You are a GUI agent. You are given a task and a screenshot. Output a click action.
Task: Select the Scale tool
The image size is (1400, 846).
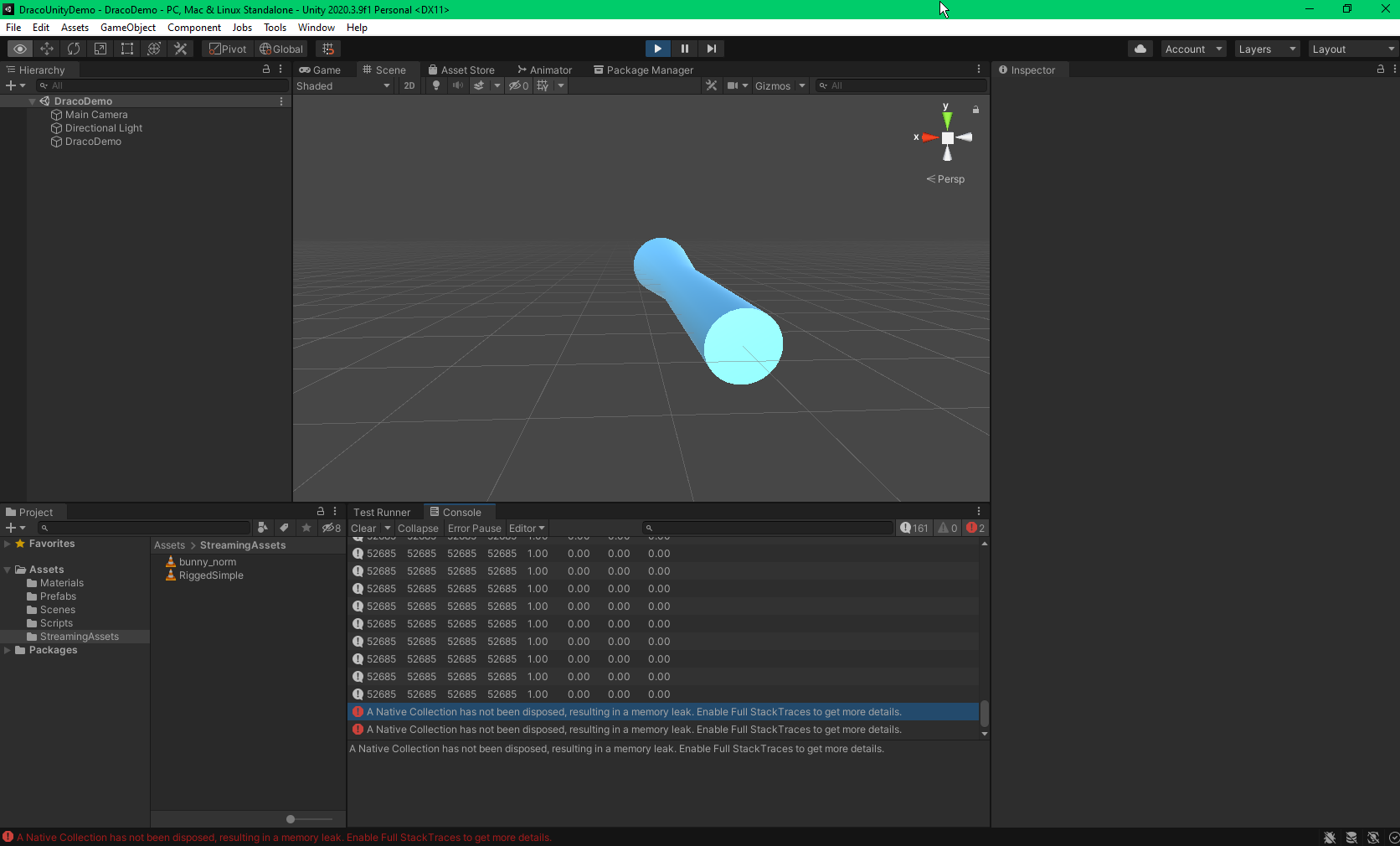coord(100,49)
